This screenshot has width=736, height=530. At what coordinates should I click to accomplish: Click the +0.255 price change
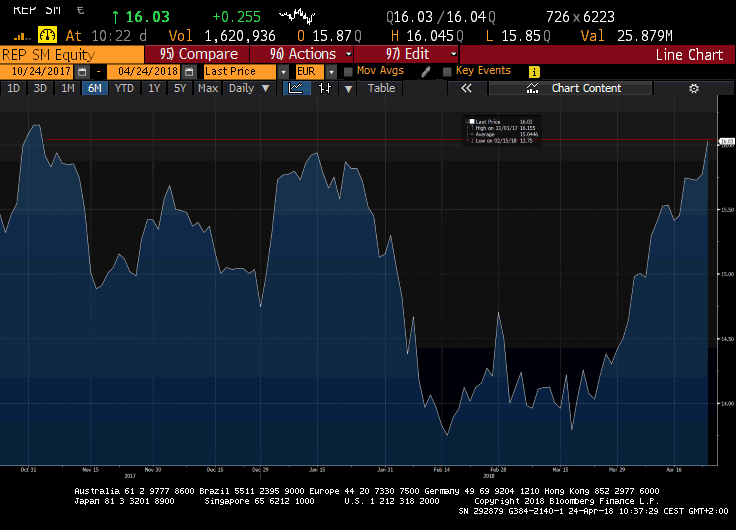point(236,17)
